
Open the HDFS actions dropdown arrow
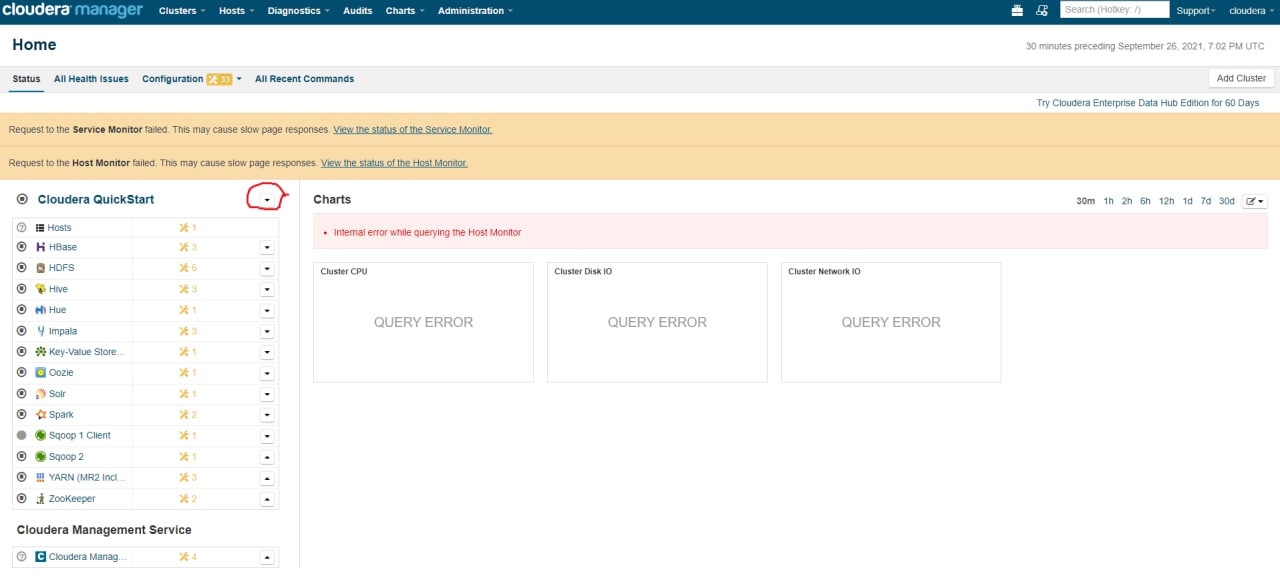click(x=267, y=268)
